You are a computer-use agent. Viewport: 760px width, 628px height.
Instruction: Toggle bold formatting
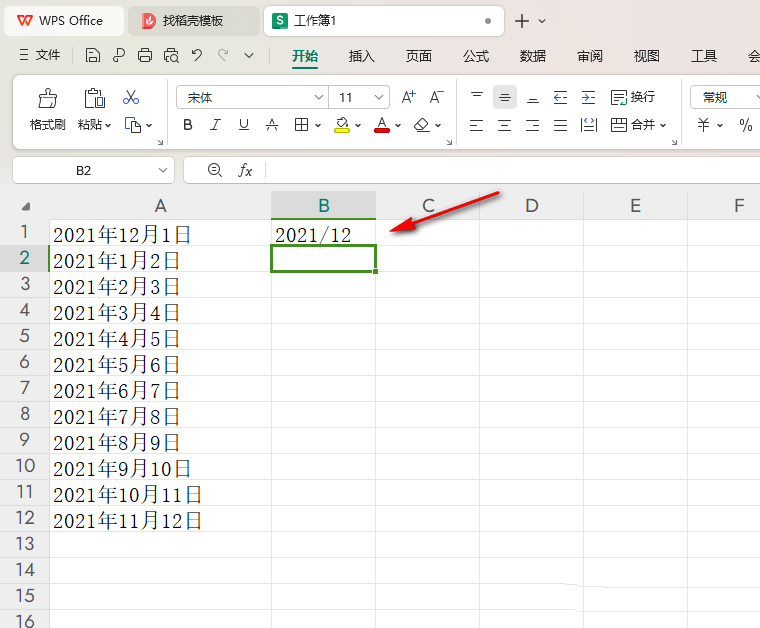click(188, 125)
